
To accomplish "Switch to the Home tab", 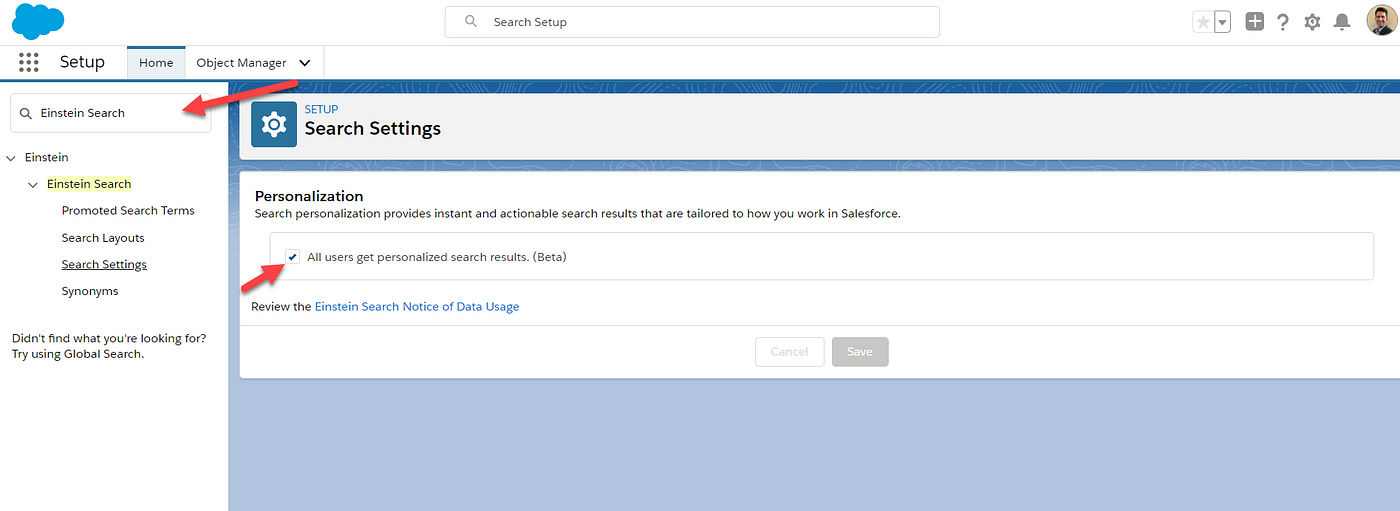I will pos(156,62).
